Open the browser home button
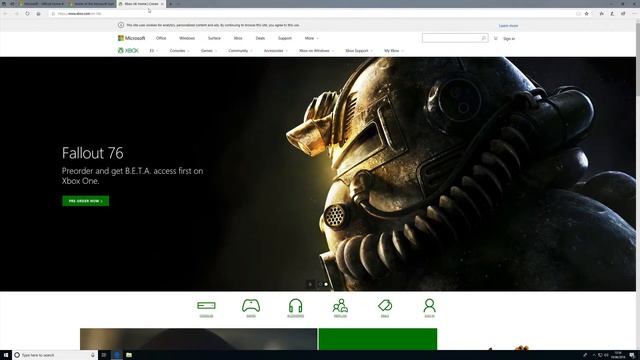This screenshot has width=640, height=360. coord(38,13)
